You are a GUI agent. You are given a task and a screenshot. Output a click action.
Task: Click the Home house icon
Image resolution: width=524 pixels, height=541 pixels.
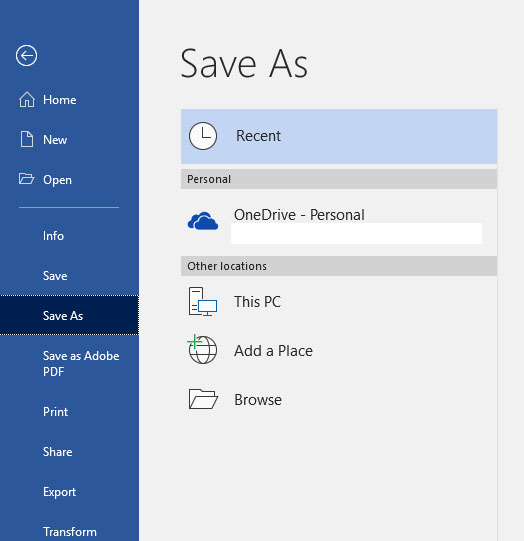27,100
